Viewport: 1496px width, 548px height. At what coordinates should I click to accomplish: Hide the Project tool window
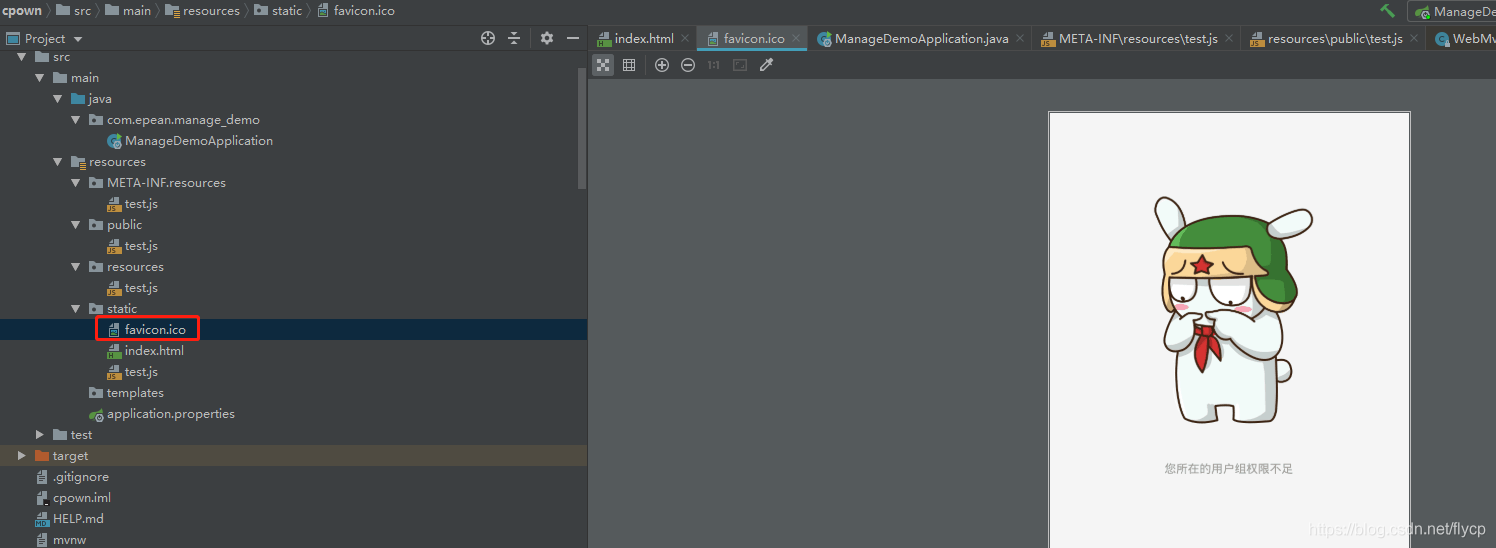573,38
